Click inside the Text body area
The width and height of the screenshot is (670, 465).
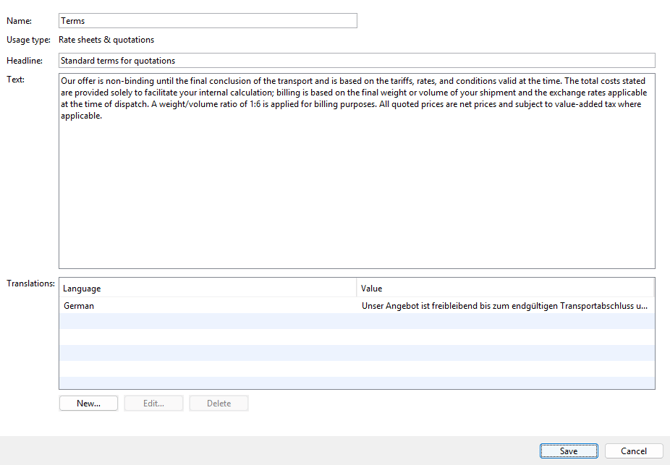click(355, 190)
